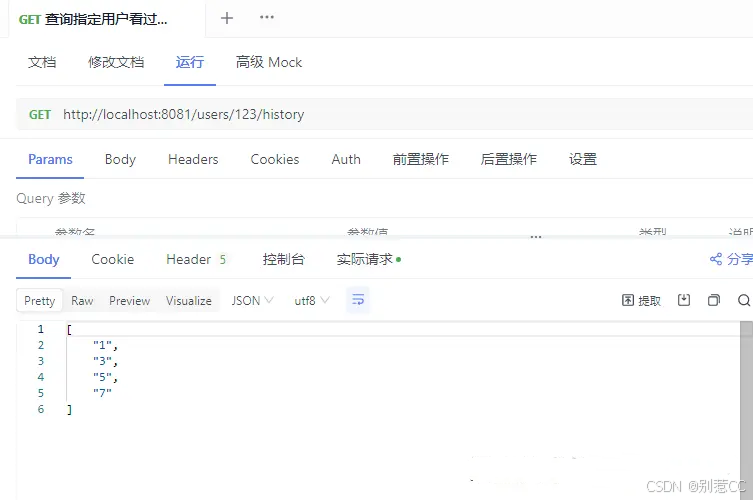Copy the response body with copy icon

pyautogui.click(x=714, y=301)
